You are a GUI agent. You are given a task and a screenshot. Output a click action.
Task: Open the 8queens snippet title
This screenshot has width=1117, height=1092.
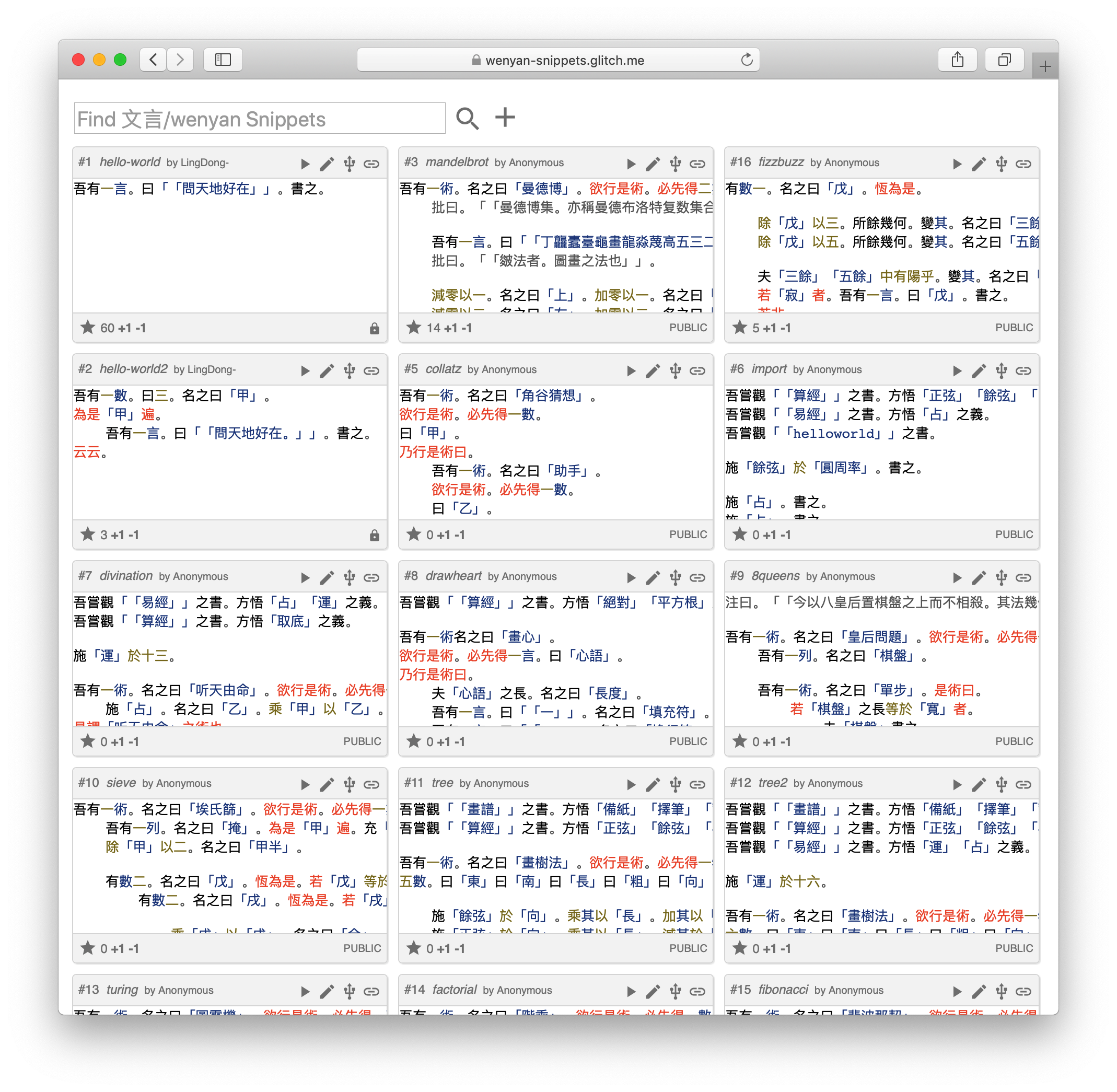coord(775,576)
